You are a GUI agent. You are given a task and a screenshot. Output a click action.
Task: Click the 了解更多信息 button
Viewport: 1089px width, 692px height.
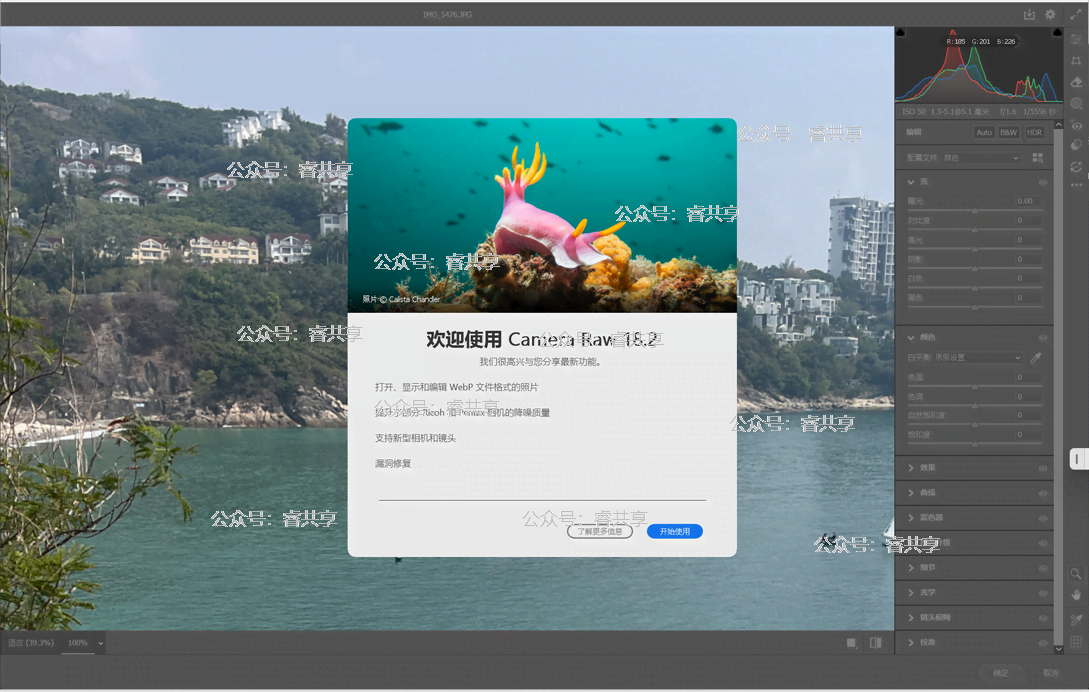pos(600,531)
